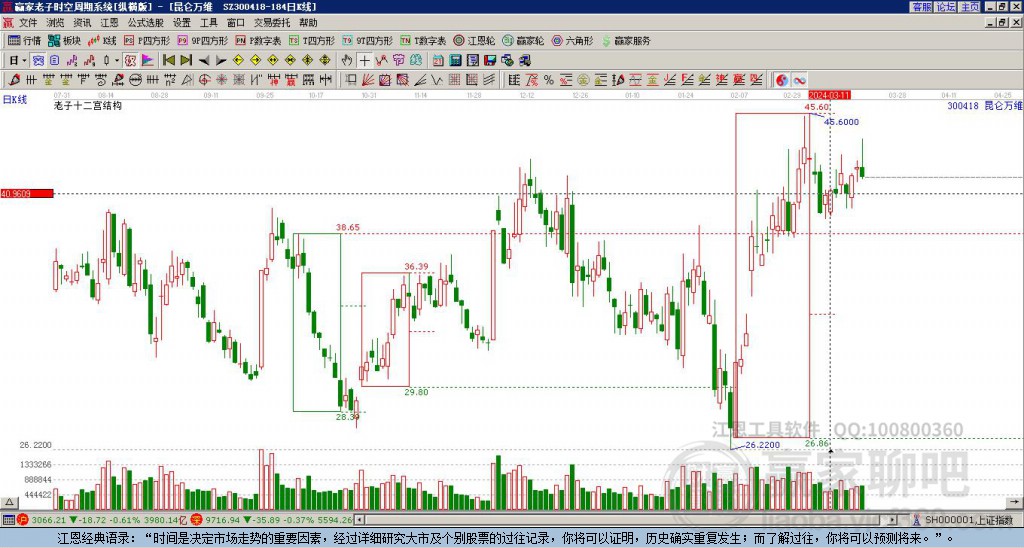Select the hand pan tool

coord(347,61)
